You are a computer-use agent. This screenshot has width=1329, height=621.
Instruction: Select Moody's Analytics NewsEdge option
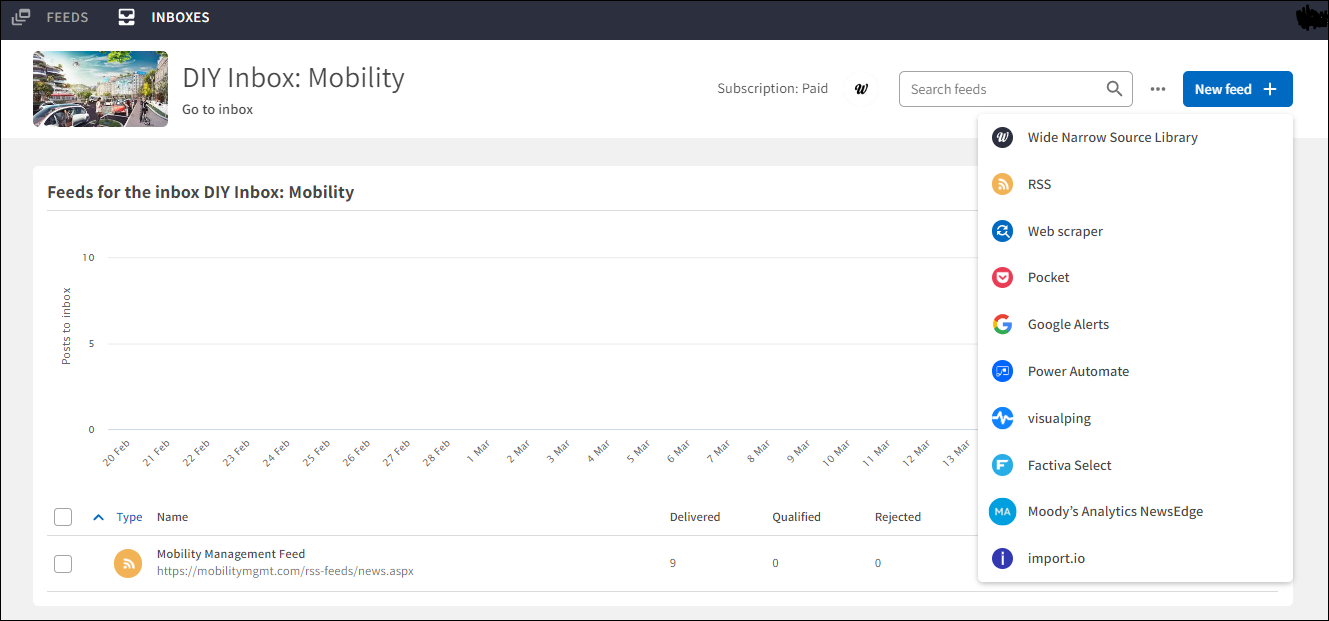[1115, 512]
